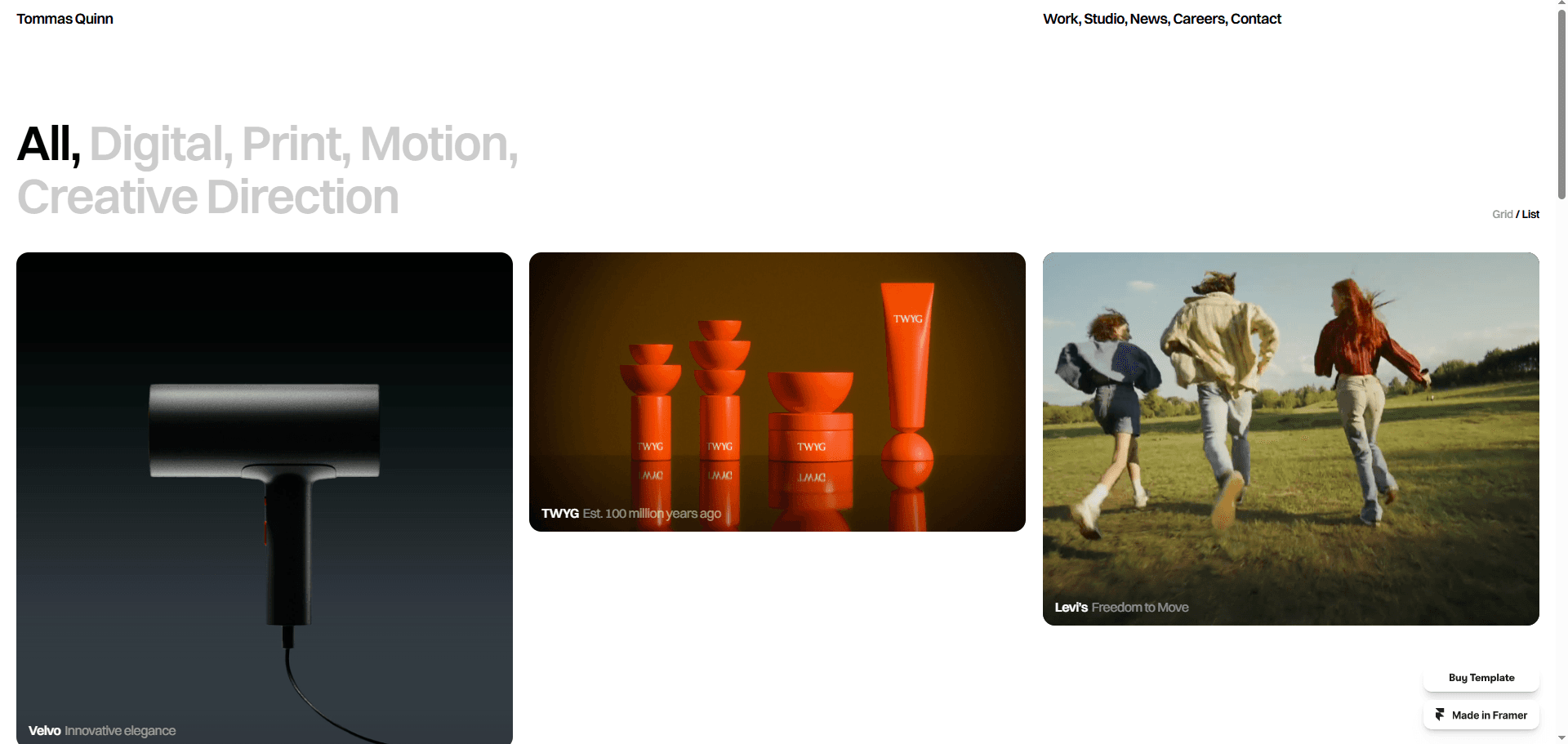Filter projects by Motion

[439, 145]
